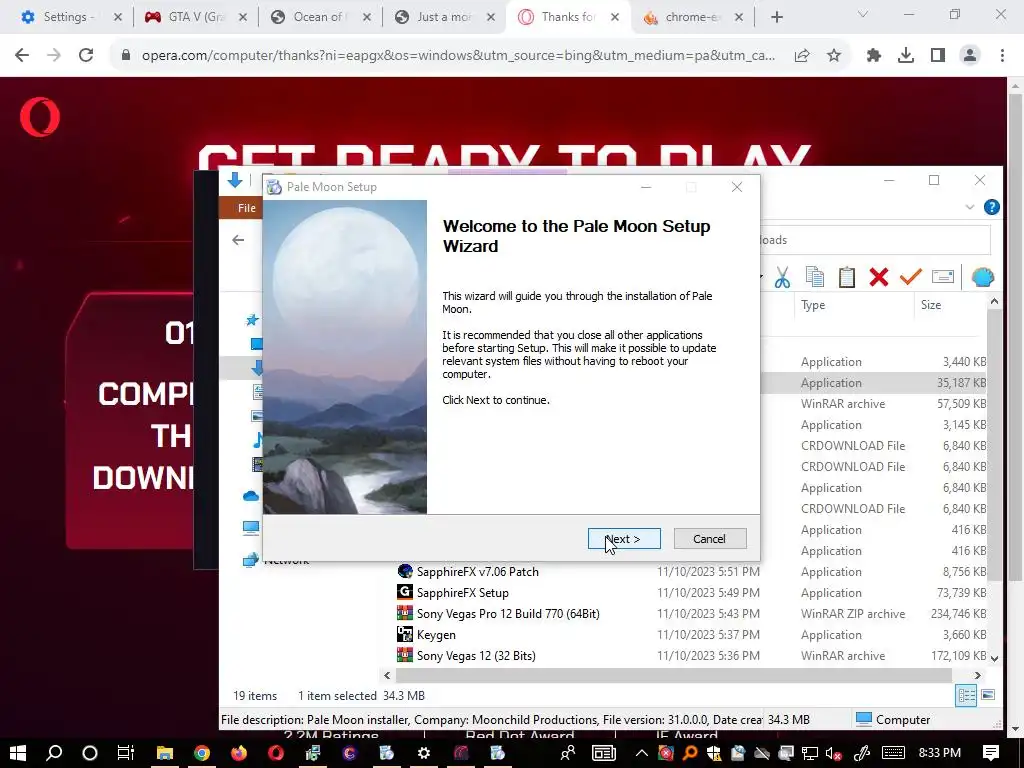Open Settings gear on taskbar
The width and height of the screenshot is (1024, 768).
pyautogui.click(x=423, y=753)
